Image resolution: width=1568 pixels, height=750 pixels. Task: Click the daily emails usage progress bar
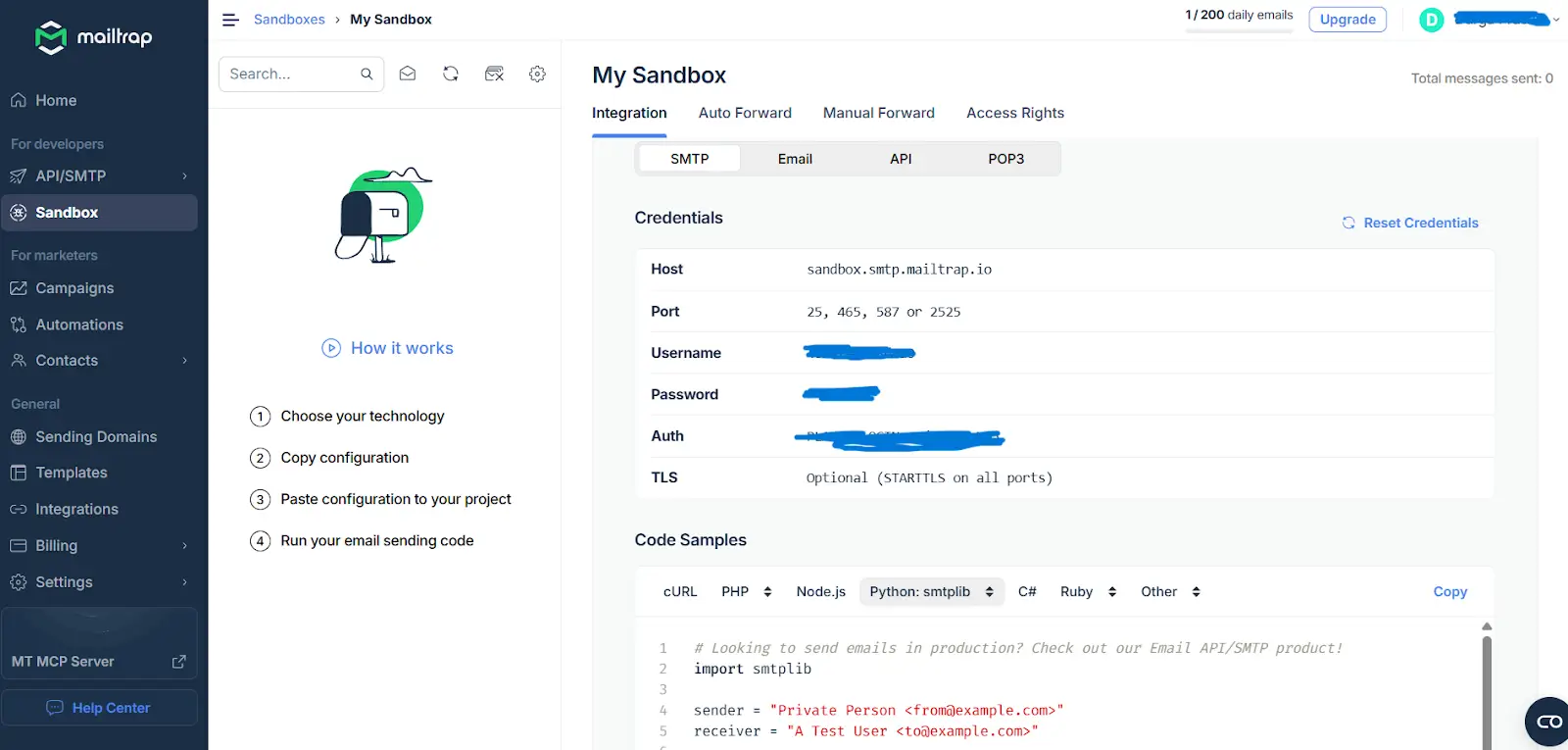point(1239,31)
